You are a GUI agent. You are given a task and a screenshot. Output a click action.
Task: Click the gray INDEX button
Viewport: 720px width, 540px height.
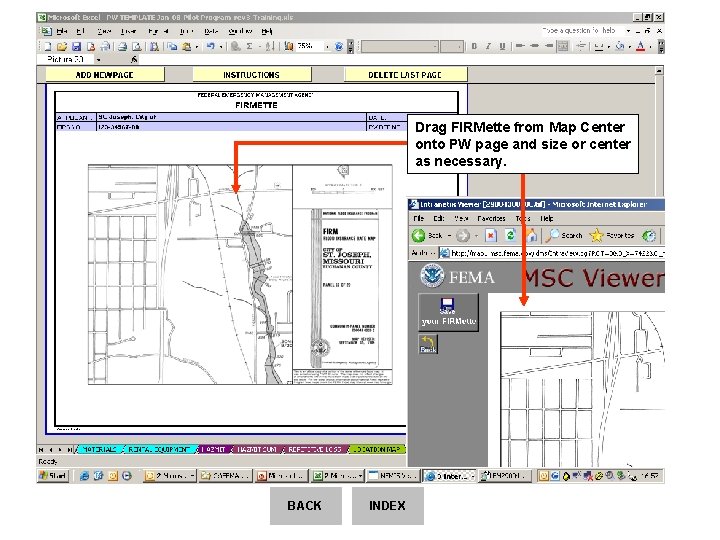388,506
